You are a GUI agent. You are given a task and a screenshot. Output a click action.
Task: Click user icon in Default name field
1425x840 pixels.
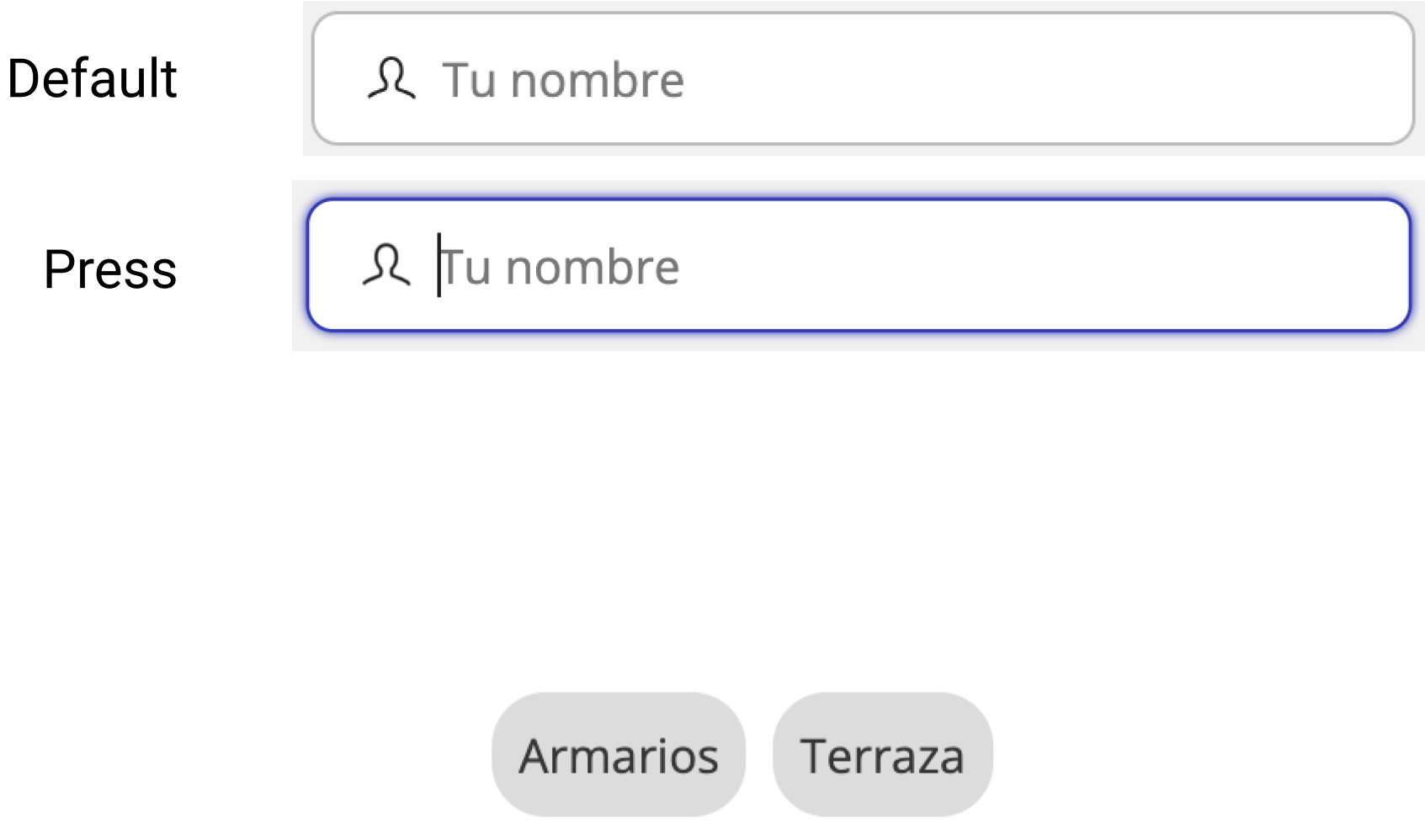[391, 79]
